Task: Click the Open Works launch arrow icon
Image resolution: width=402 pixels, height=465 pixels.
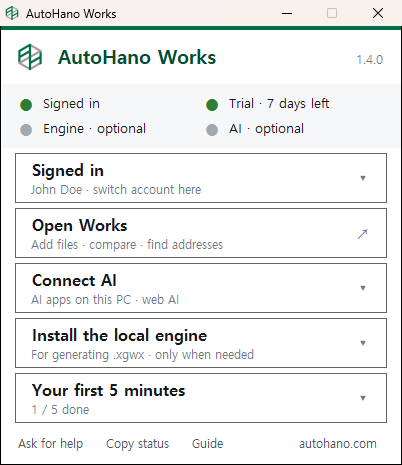Action: point(363,234)
